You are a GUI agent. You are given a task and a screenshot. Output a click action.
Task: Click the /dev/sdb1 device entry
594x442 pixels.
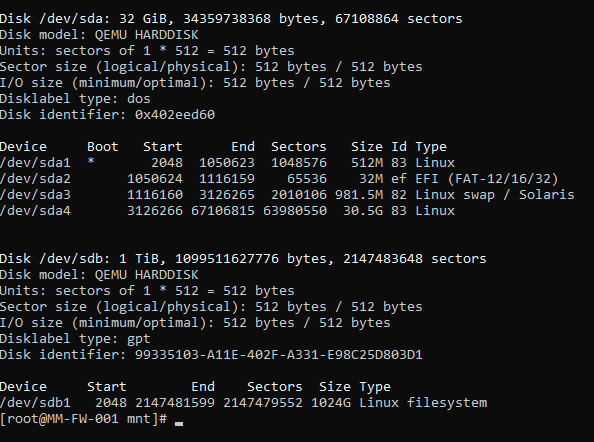click(x=35, y=403)
